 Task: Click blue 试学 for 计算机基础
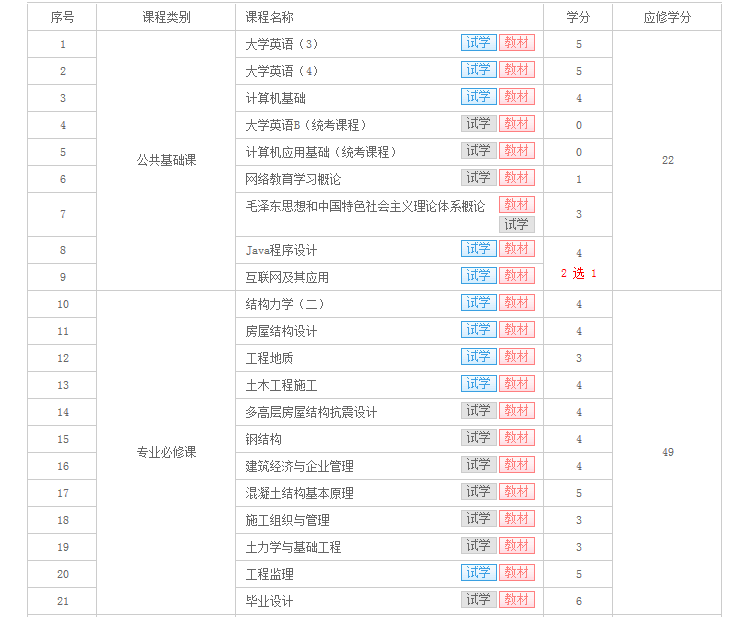[478, 97]
